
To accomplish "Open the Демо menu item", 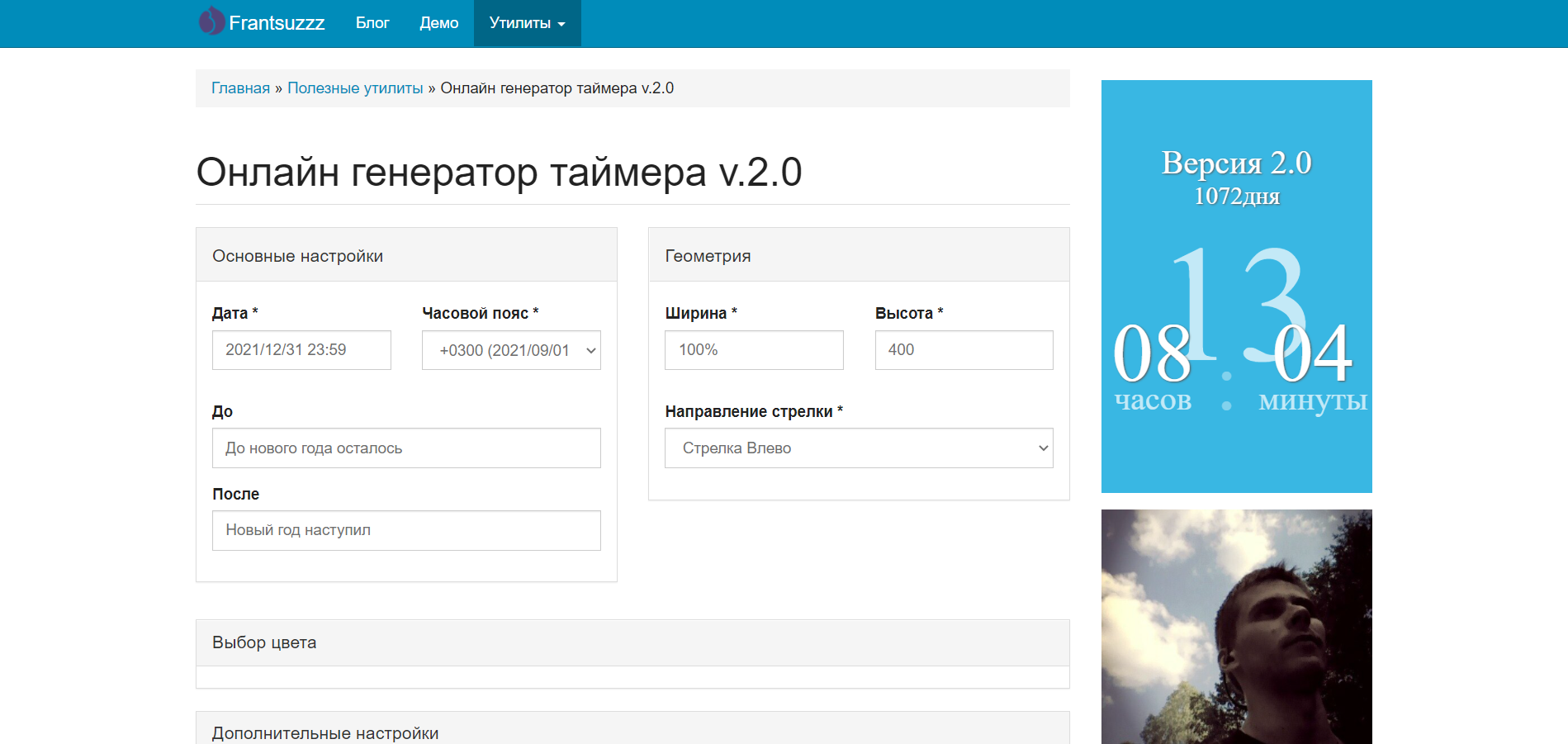I will (438, 23).
